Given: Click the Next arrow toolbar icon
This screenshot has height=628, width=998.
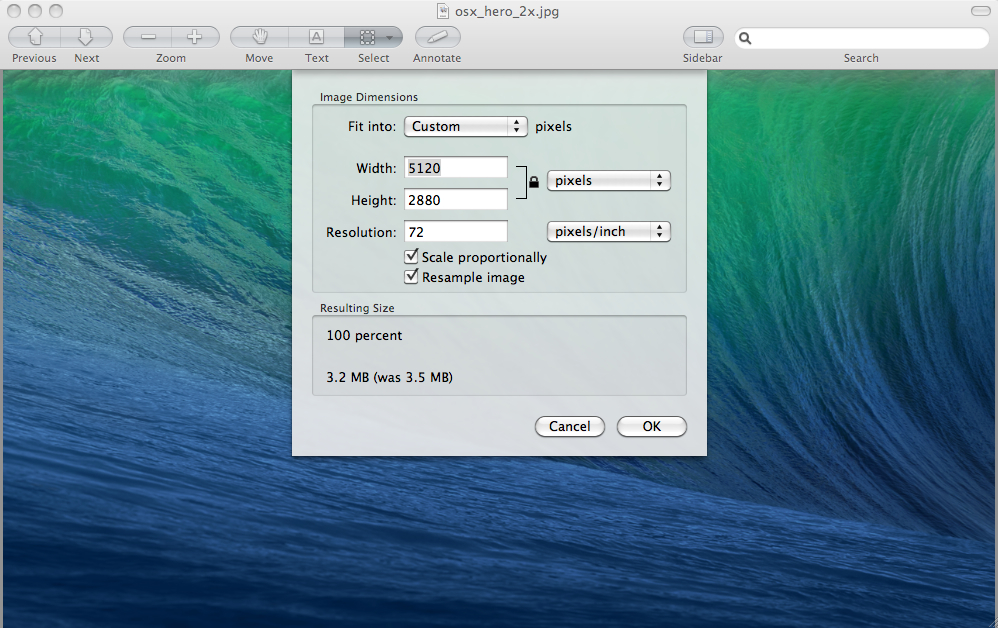Looking at the screenshot, I should point(86,37).
